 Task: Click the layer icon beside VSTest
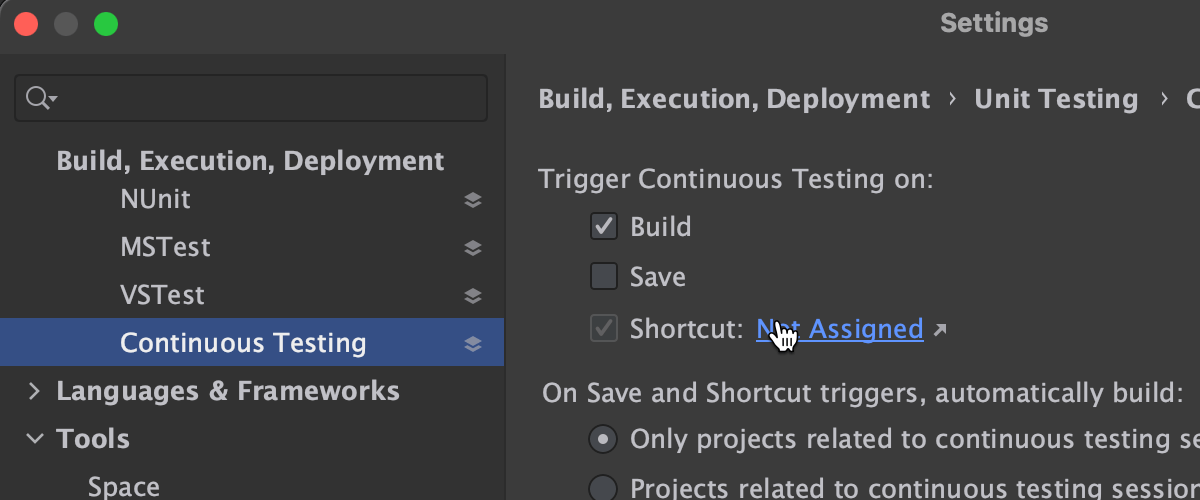pos(473,296)
